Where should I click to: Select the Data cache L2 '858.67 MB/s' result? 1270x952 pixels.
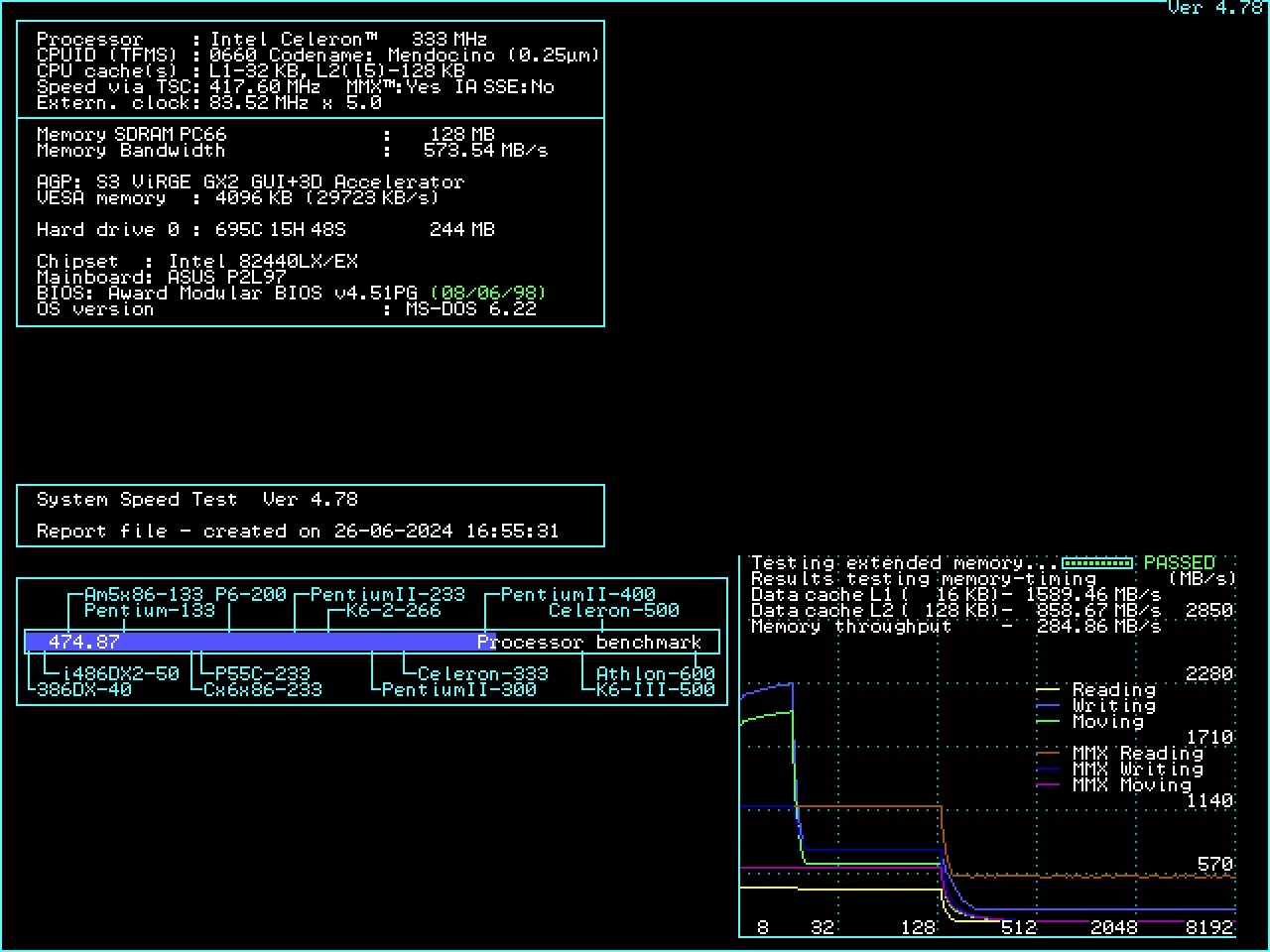[1098, 611]
